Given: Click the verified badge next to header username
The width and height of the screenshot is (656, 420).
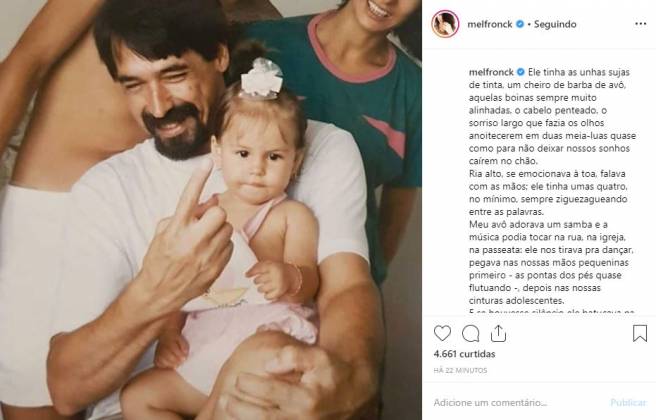Looking at the screenshot, I should (x=520, y=24).
